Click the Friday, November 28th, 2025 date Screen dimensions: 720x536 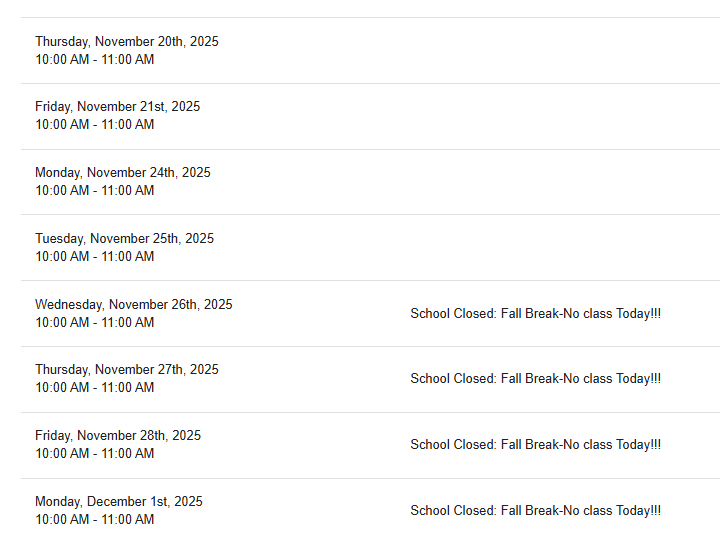click(118, 435)
